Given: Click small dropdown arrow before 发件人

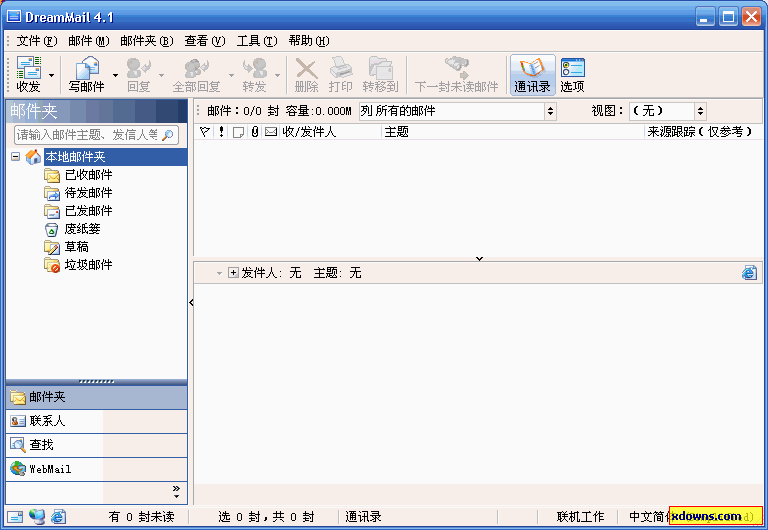Looking at the screenshot, I should 219,273.
